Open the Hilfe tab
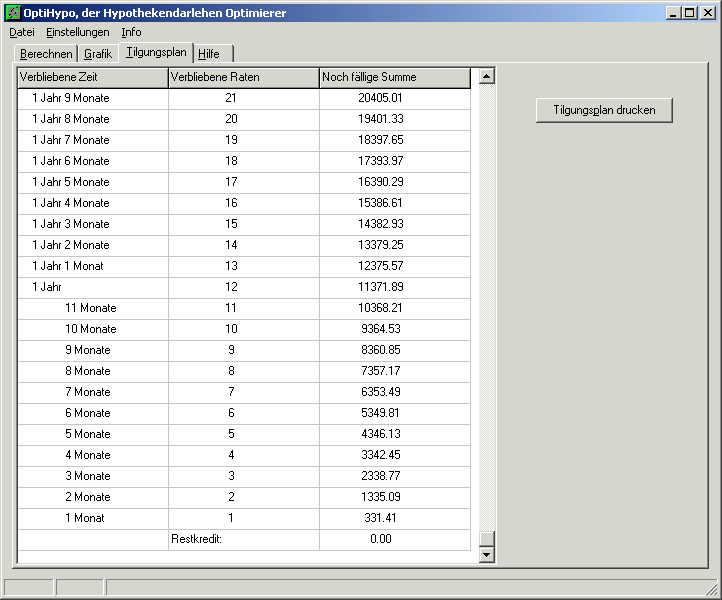Viewport: 722px width, 600px height. click(209, 54)
